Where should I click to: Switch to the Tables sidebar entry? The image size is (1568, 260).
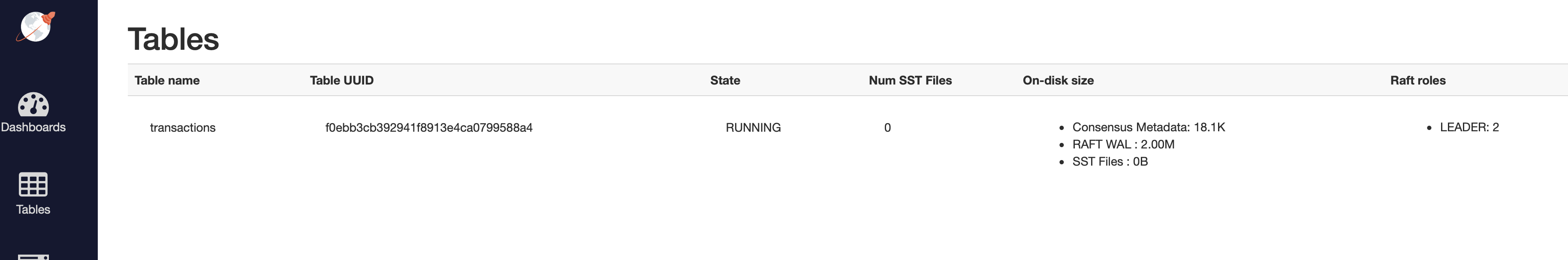click(x=33, y=209)
